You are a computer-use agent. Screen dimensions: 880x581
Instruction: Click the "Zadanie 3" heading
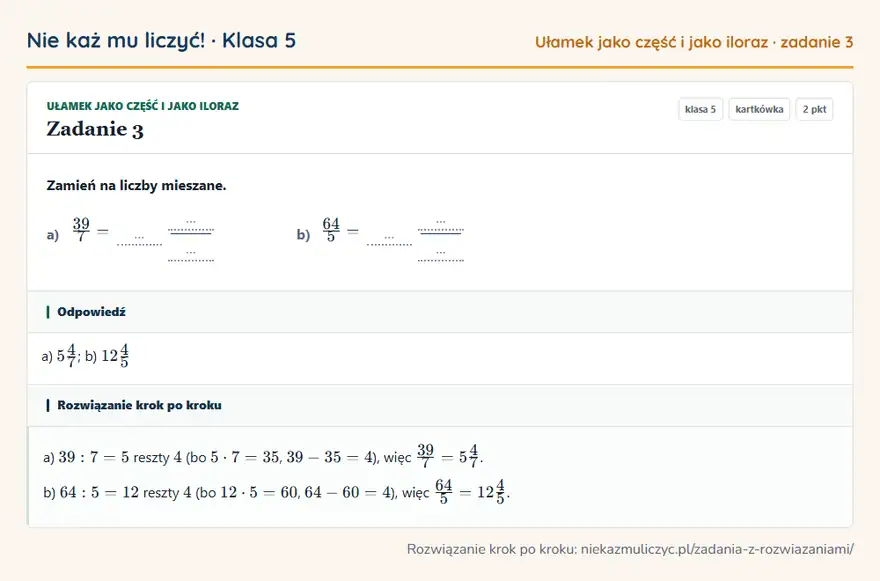pyautogui.click(x=95, y=129)
